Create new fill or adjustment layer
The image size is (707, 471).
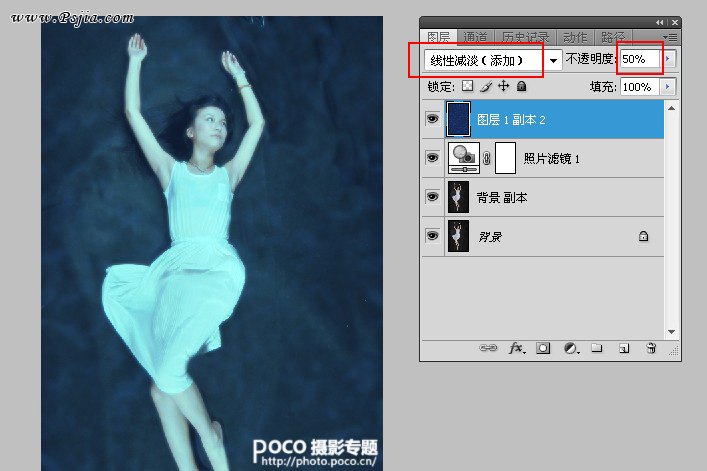coord(570,348)
